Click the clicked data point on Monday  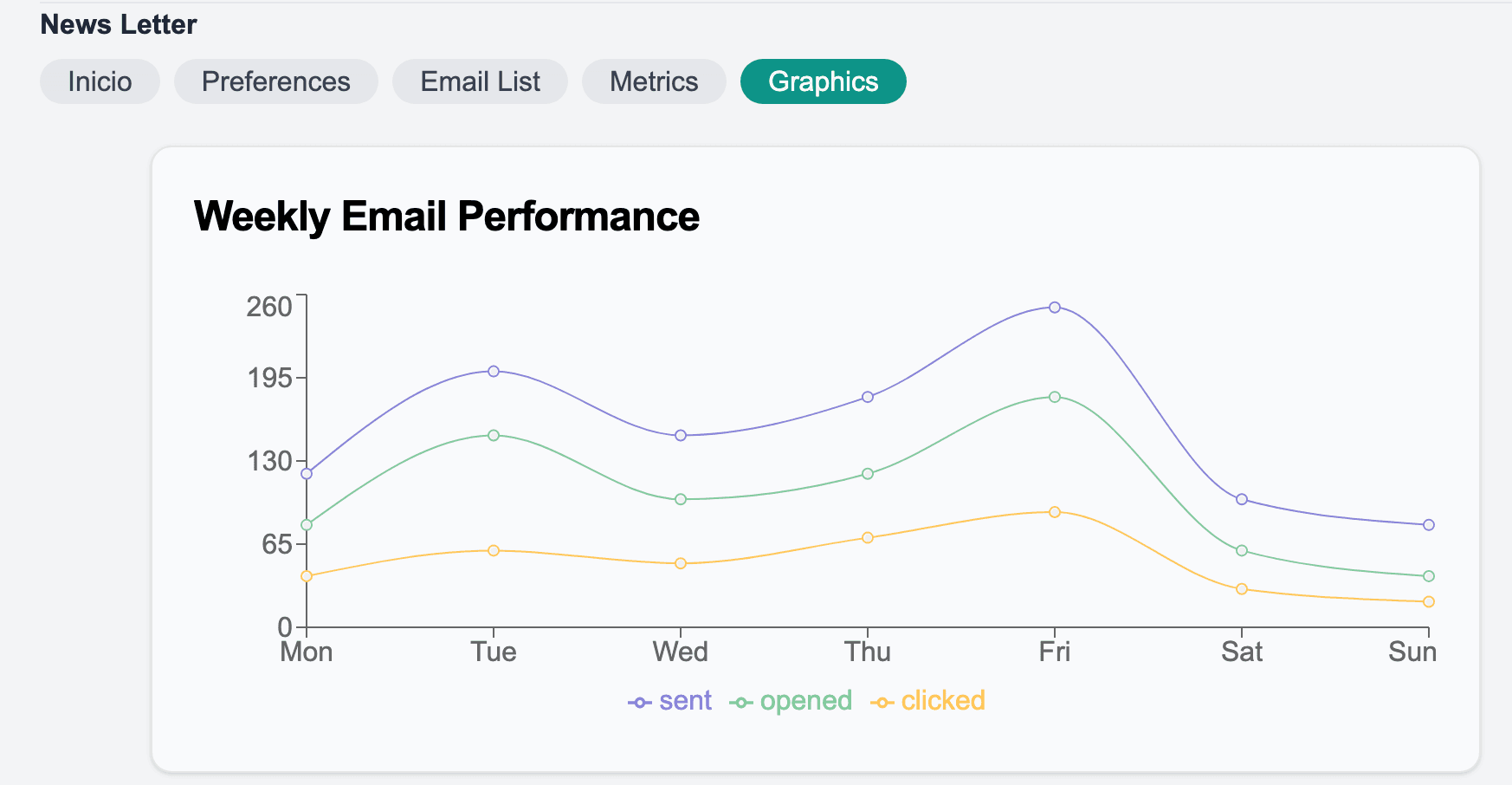(x=307, y=576)
